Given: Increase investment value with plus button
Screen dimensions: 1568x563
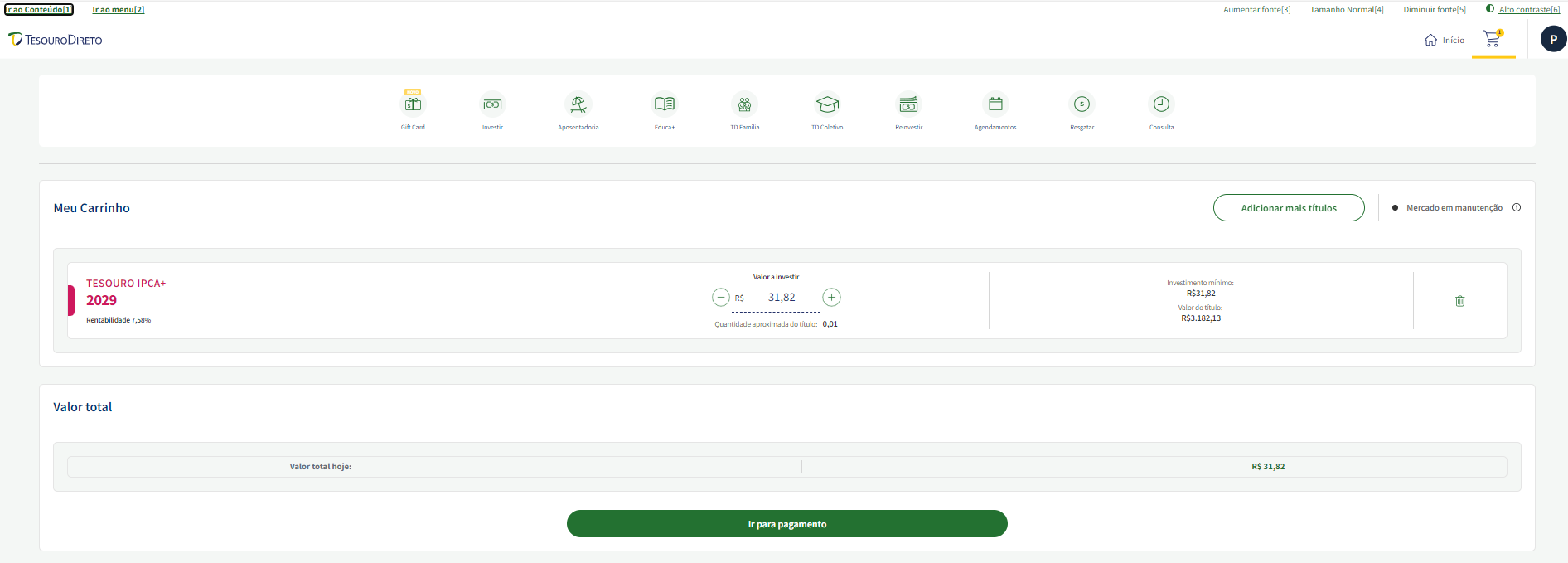Looking at the screenshot, I should [x=831, y=297].
